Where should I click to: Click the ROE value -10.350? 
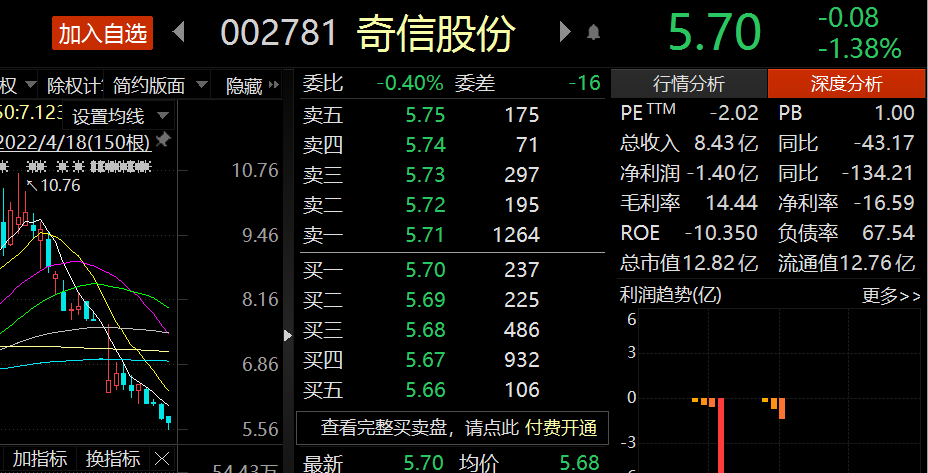tap(721, 233)
